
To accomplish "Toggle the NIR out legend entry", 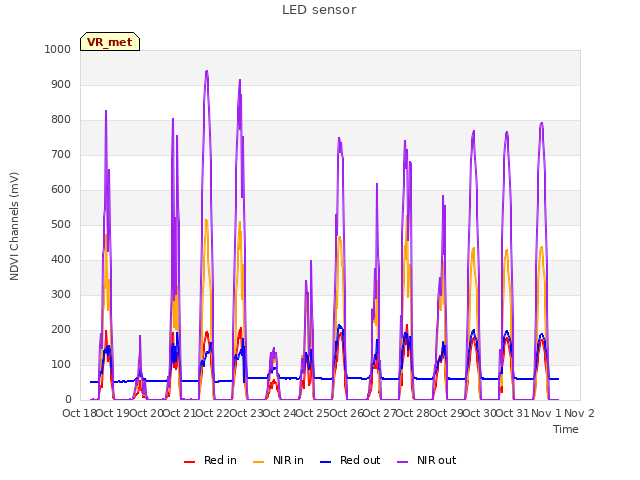I will 427,460.
